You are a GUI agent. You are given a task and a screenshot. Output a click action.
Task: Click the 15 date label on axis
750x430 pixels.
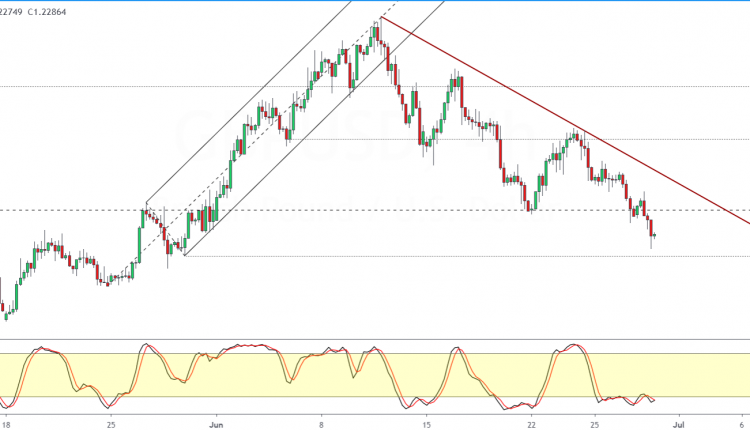[427, 425]
